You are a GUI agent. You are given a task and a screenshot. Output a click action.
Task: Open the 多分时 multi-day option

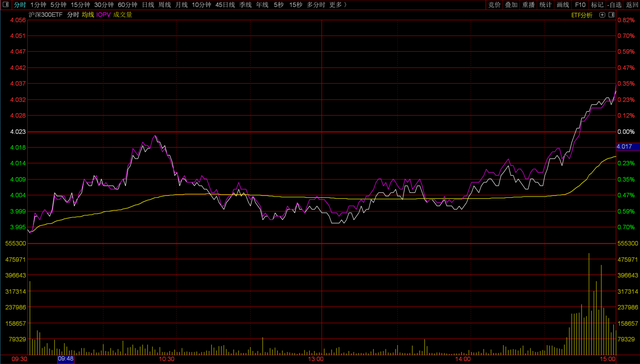pyautogui.click(x=316, y=5)
